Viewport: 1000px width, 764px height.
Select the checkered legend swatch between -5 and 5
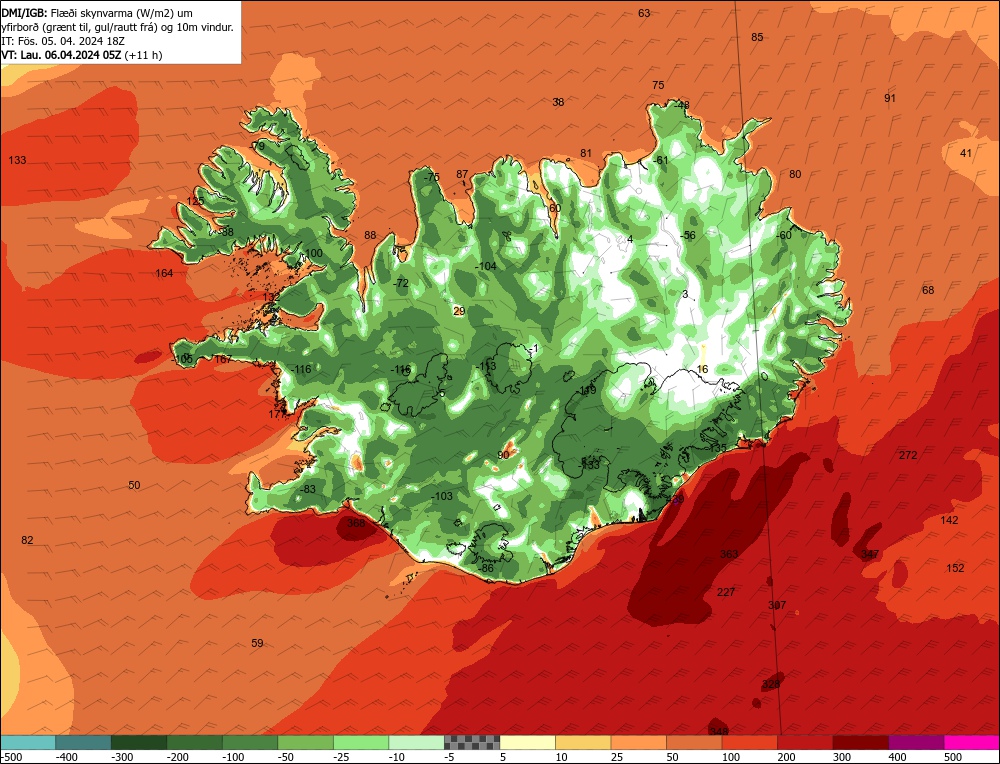pos(472,742)
